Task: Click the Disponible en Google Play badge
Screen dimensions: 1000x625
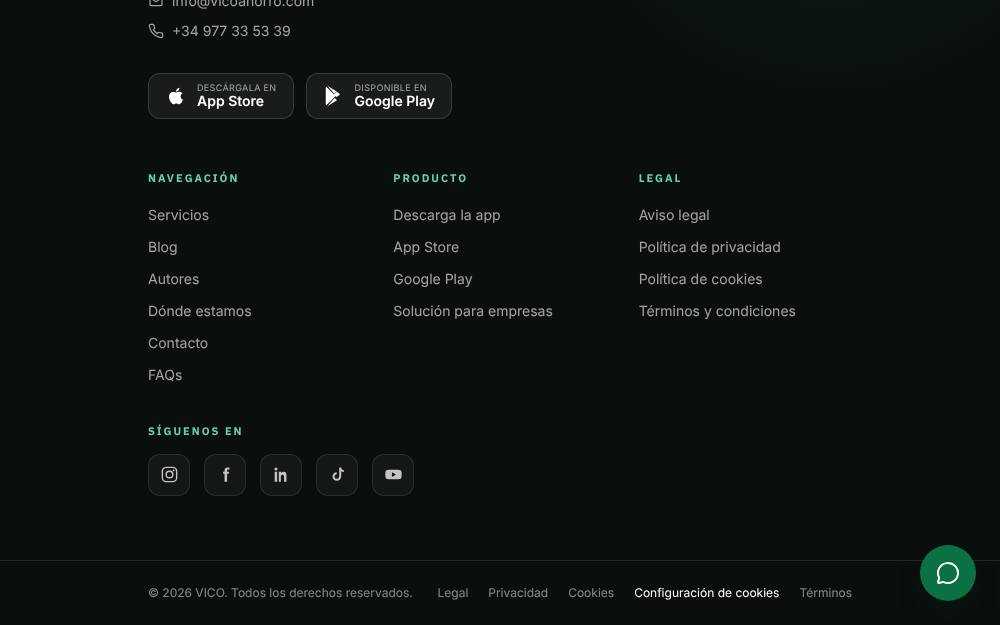Action: point(379,96)
